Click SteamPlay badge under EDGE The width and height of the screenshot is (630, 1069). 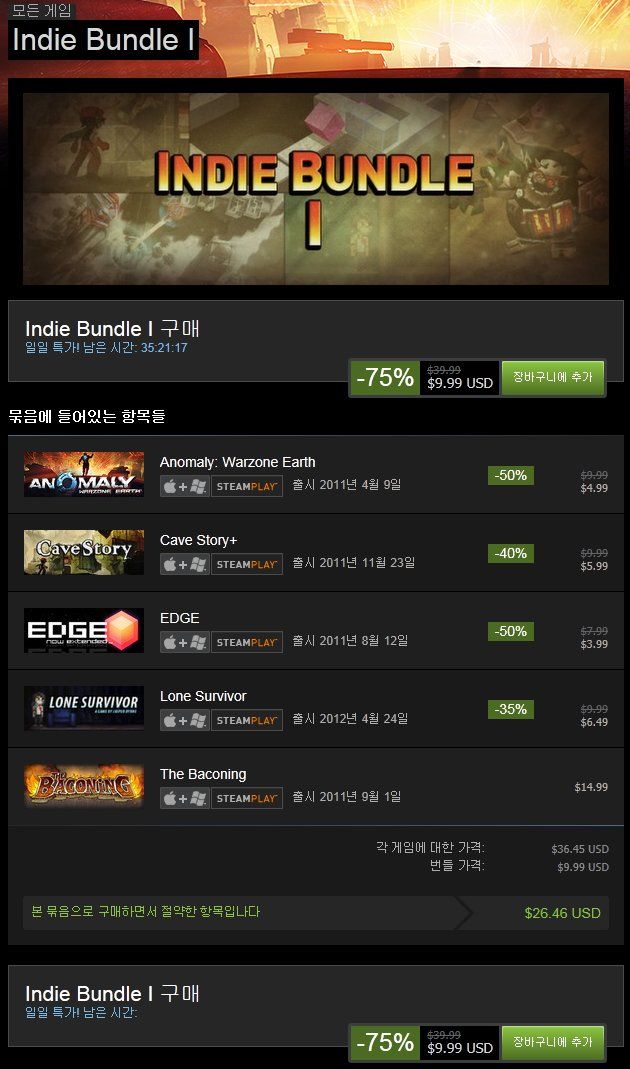[247, 642]
